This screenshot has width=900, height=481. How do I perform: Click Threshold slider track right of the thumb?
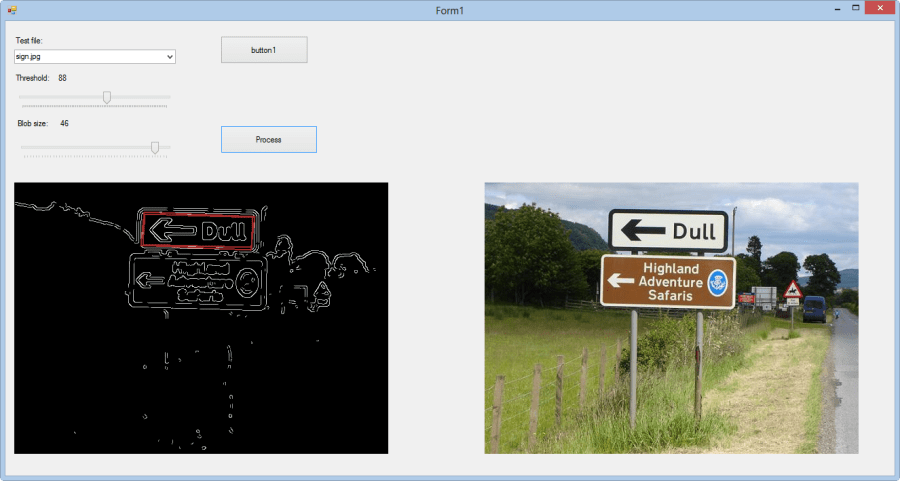coord(140,97)
